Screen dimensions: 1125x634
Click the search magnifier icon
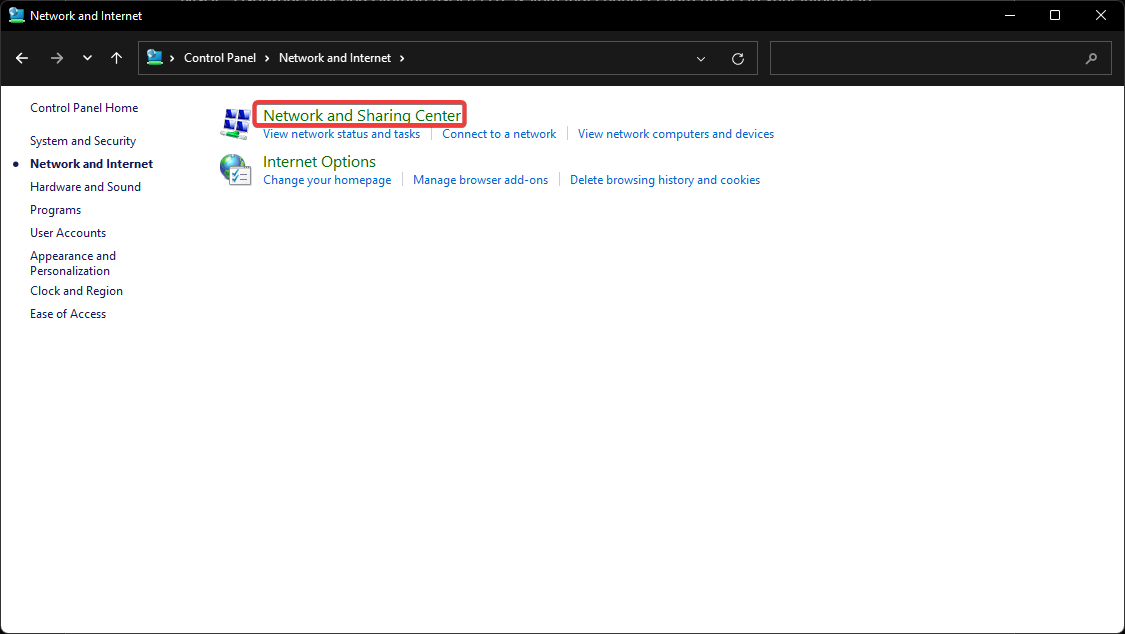click(1091, 58)
